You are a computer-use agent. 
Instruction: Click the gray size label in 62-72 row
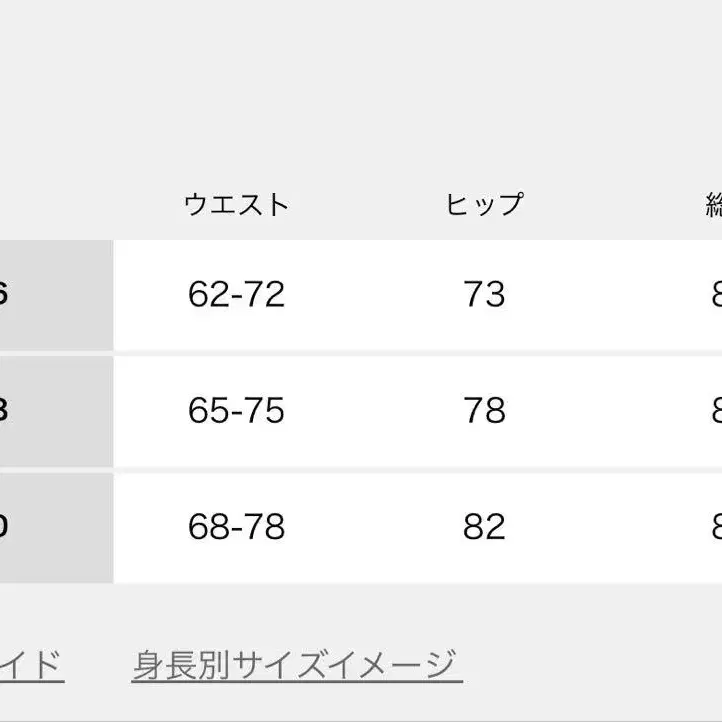point(55,294)
